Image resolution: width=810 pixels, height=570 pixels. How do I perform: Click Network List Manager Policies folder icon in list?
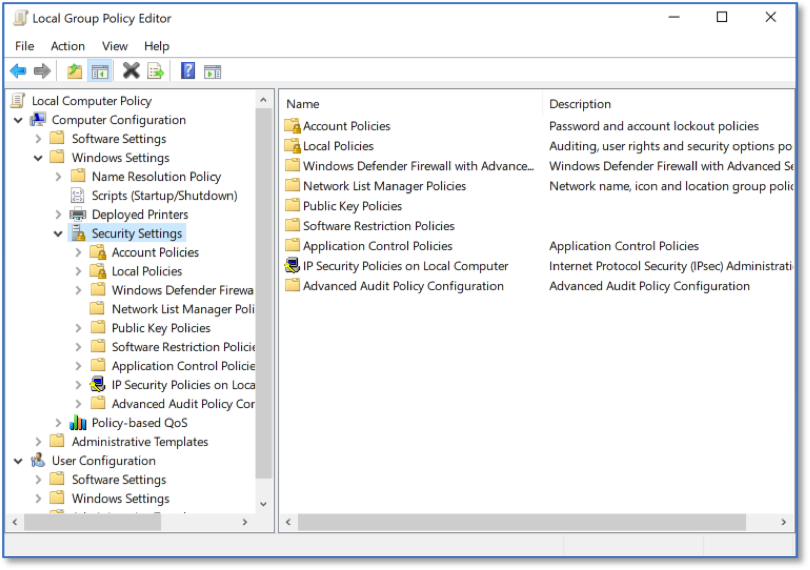(x=292, y=185)
